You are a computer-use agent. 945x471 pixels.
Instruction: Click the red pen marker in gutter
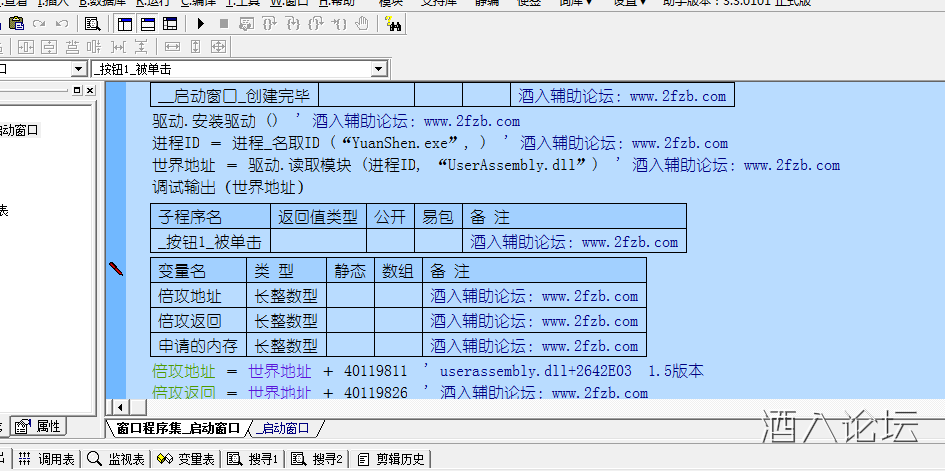[x=116, y=268]
